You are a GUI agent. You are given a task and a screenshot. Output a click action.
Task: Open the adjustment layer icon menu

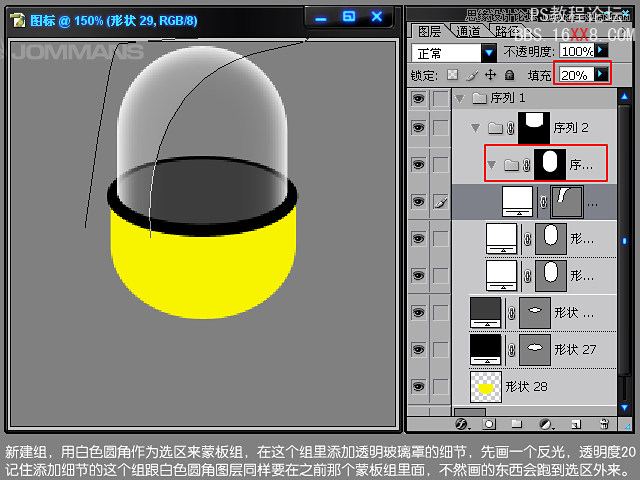(x=546, y=423)
